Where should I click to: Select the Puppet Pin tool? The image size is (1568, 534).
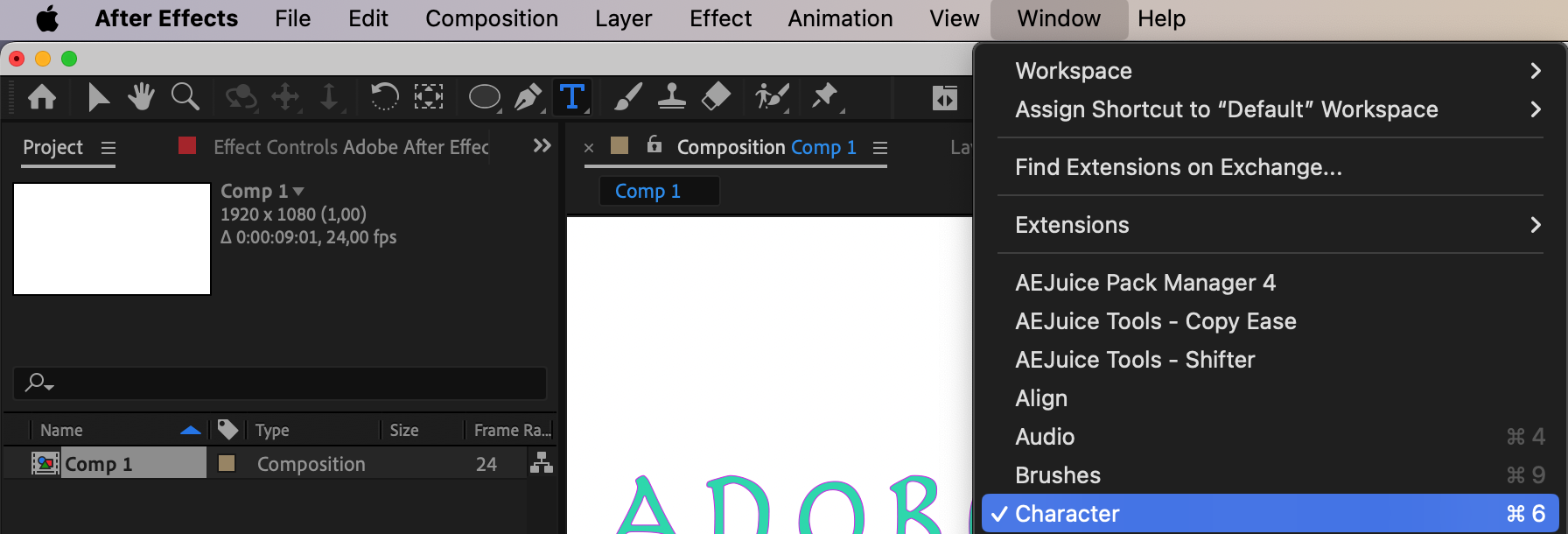824,97
